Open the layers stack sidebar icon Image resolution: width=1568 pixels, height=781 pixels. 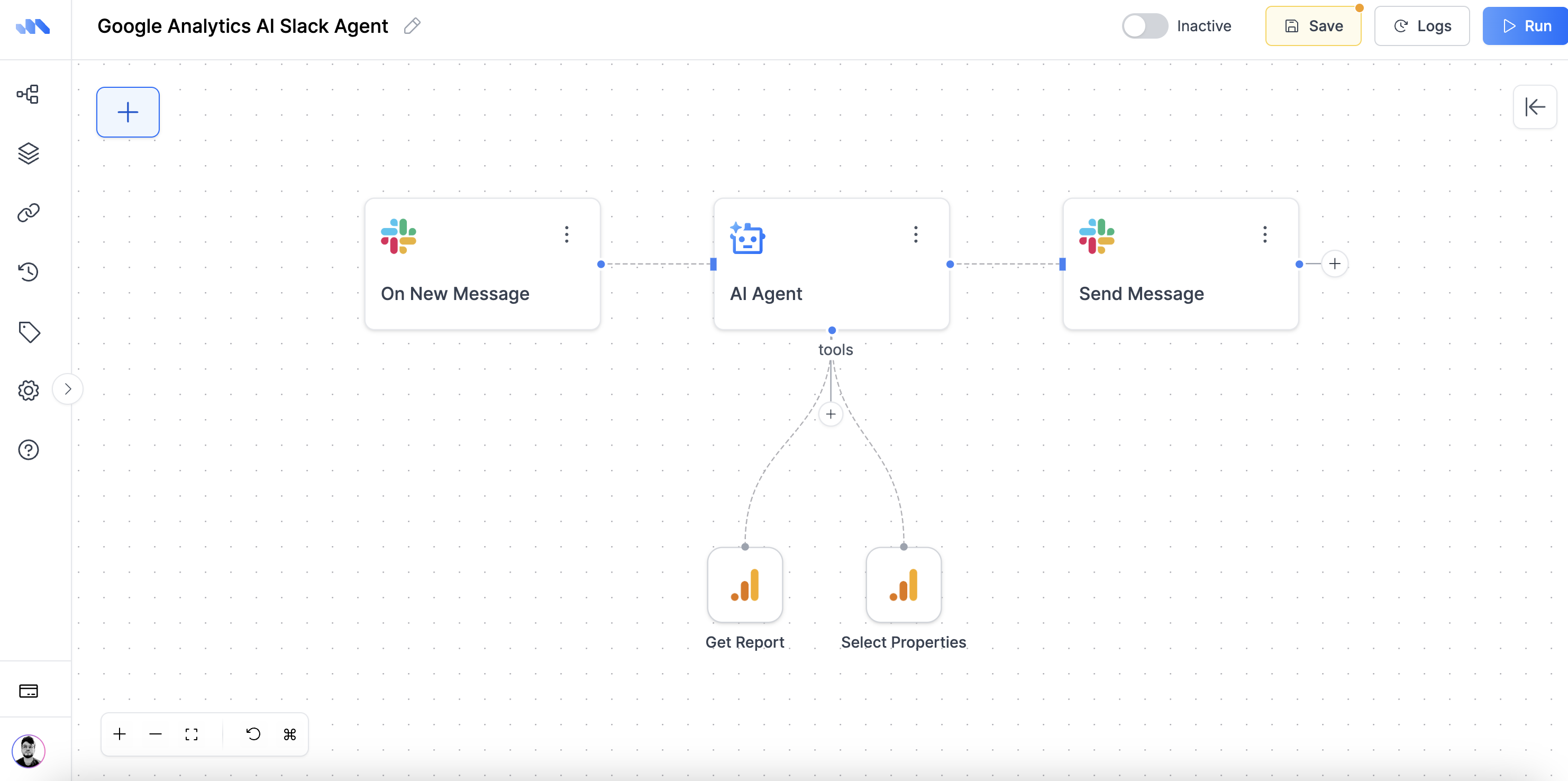click(x=28, y=153)
